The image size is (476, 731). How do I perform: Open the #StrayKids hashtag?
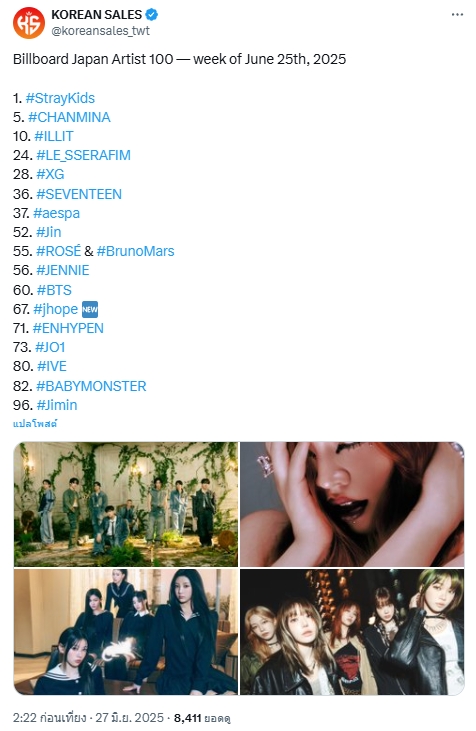point(60,98)
